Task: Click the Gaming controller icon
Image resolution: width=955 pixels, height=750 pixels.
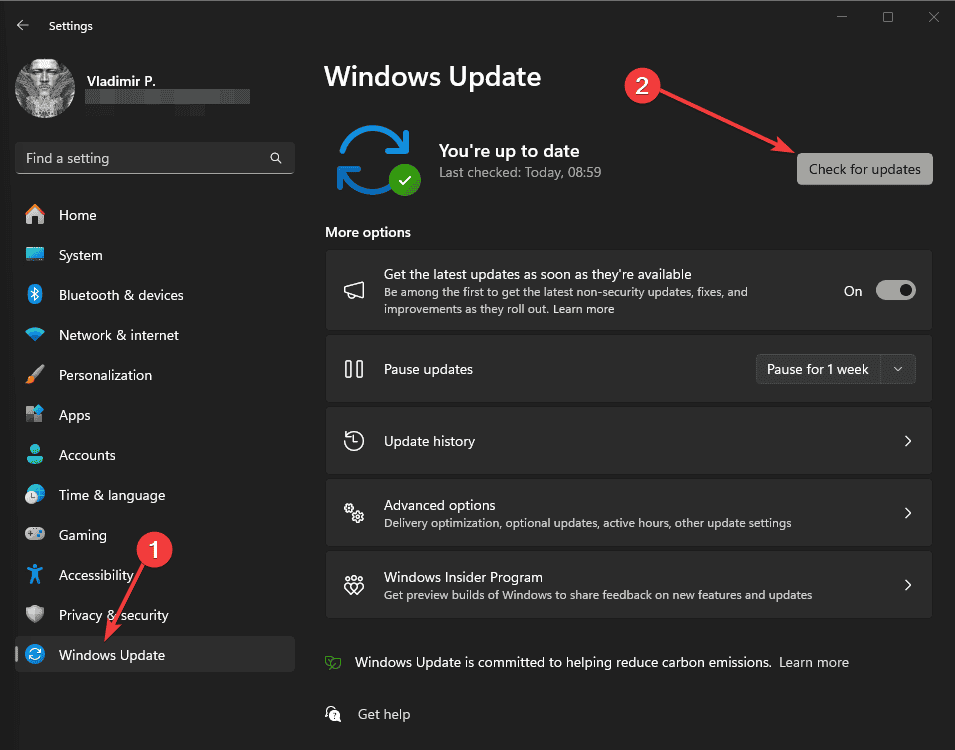Action: click(35, 534)
